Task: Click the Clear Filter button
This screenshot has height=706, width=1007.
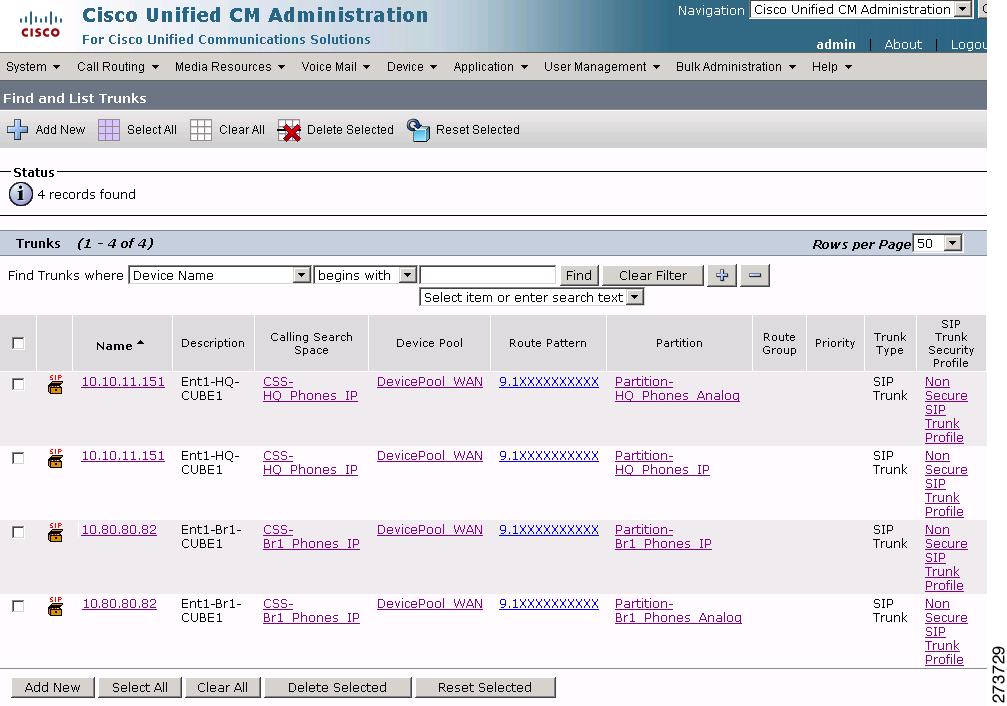Action: [x=653, y=276]
